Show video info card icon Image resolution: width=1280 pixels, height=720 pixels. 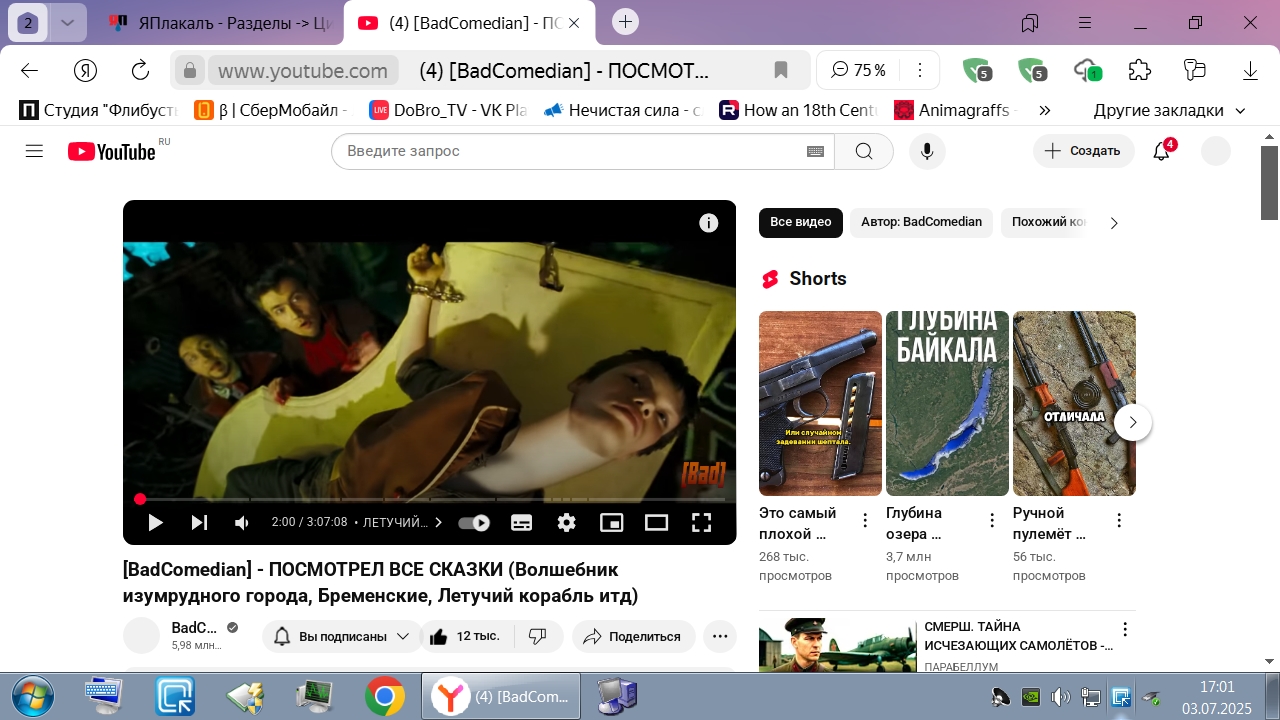[709, 223]
